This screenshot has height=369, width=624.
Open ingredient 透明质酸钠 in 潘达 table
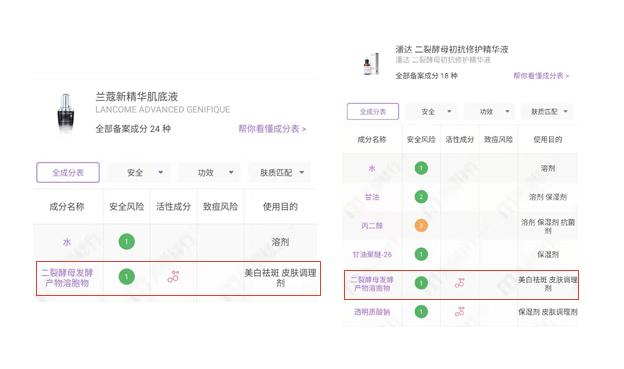point(372,312)
